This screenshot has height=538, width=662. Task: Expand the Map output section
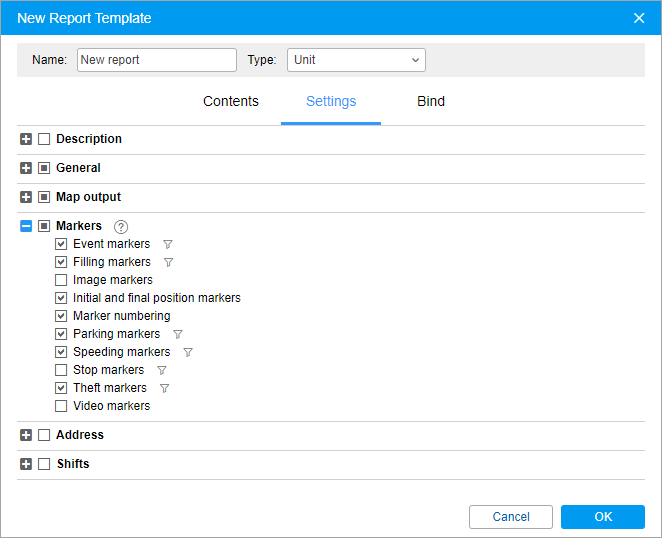tap(26, 197)
